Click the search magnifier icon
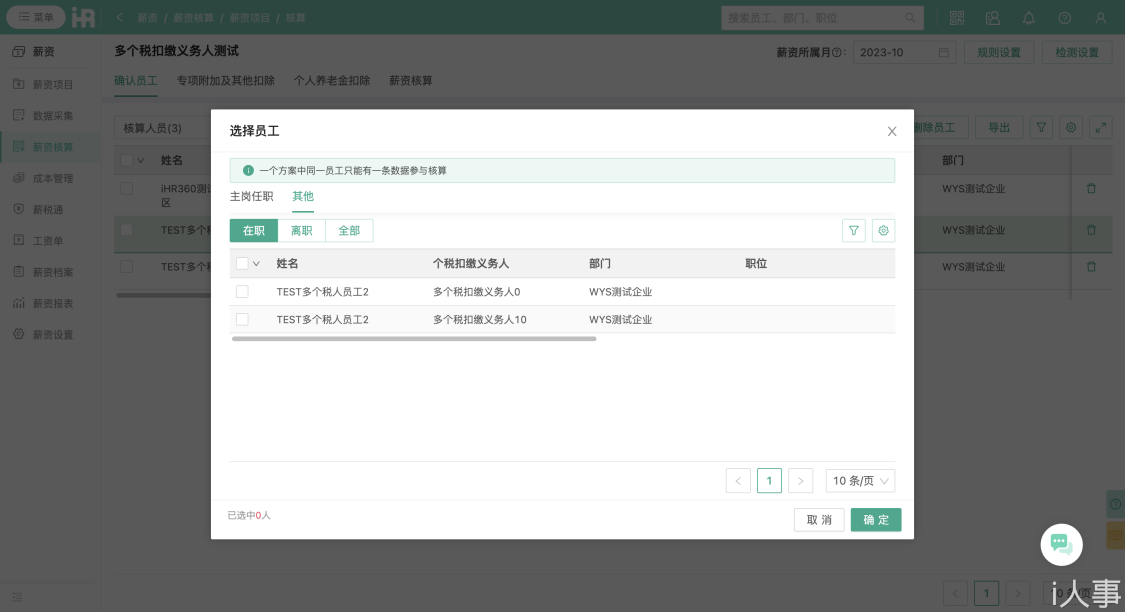This screenshot has height=612, width=1125. [910, 18]
